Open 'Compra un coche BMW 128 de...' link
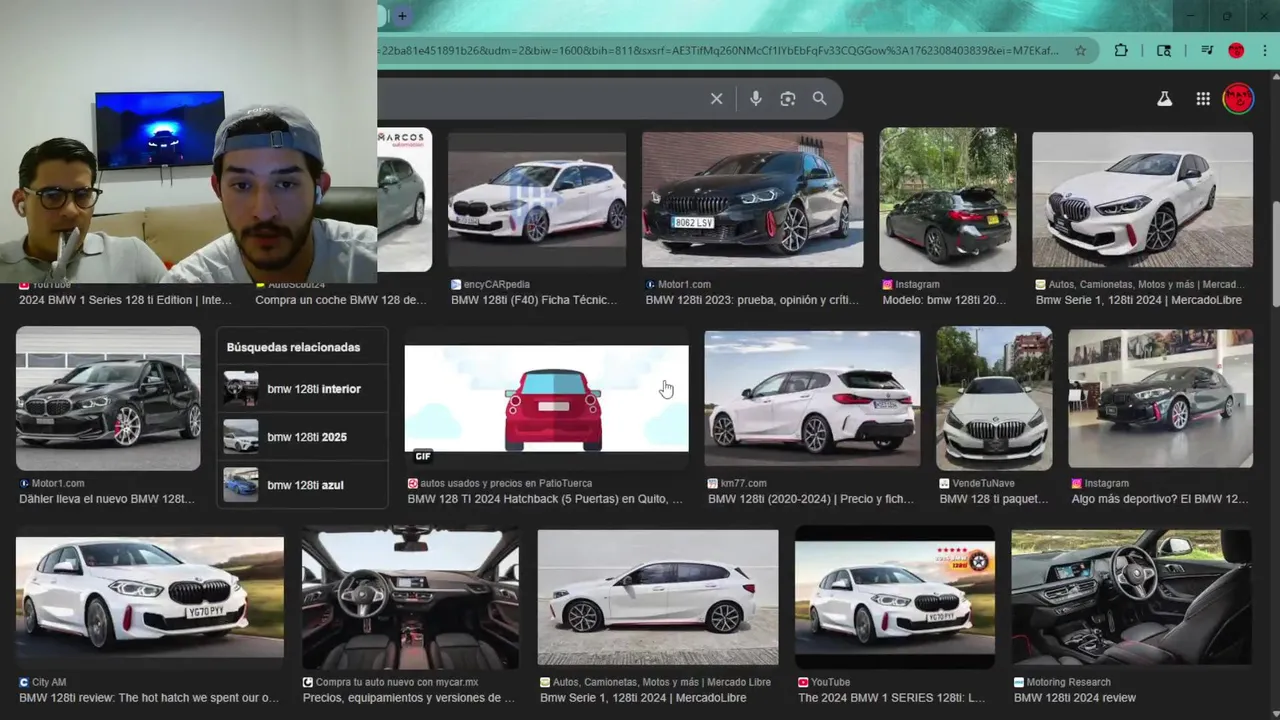 point(340,300)
